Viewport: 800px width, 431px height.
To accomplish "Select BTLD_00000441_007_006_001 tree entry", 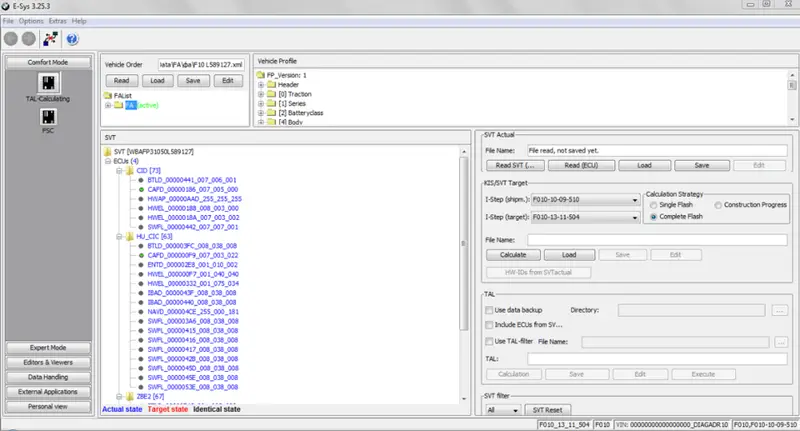I will point(192,180).
